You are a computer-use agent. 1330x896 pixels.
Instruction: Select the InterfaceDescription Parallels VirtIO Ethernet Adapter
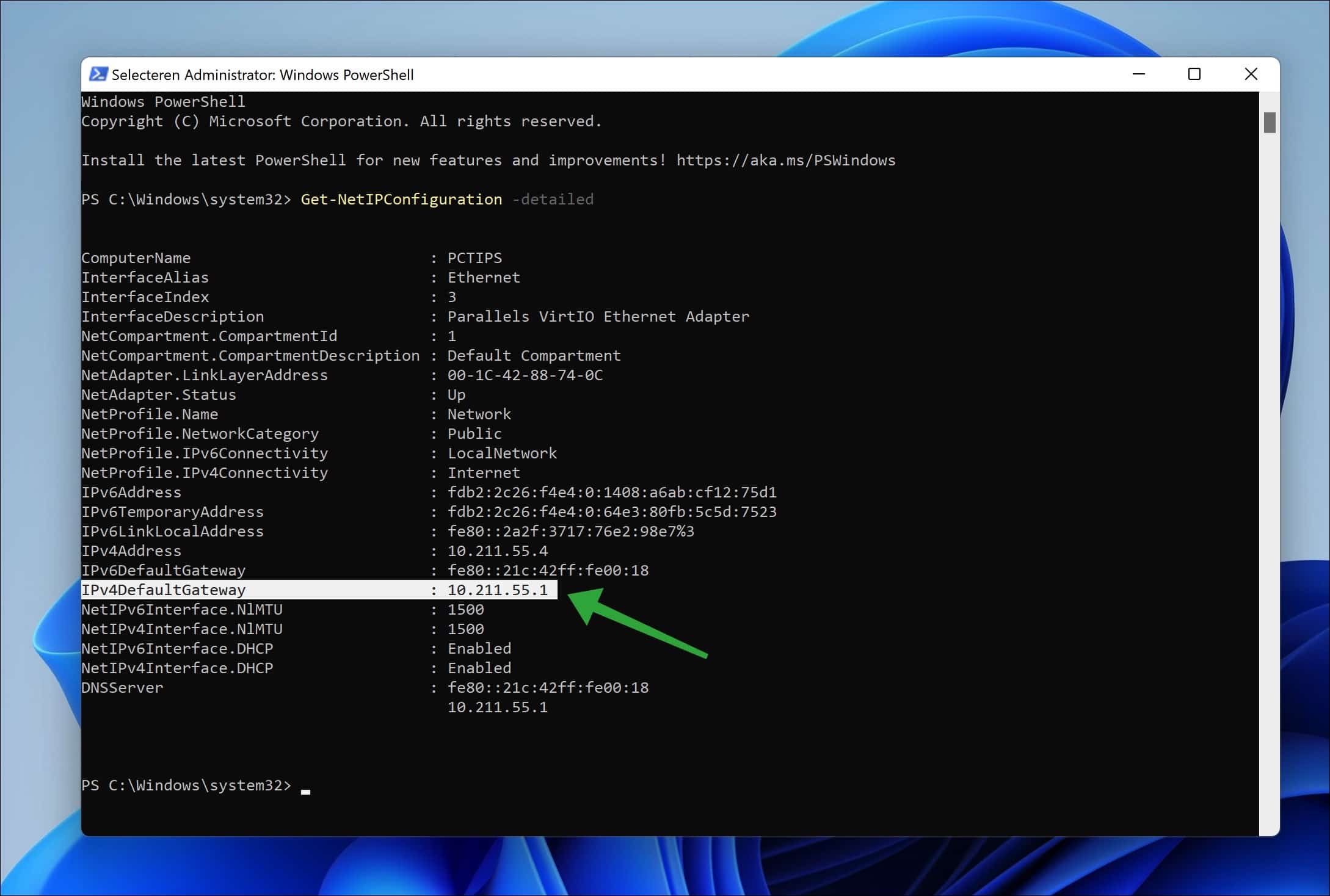[x=597, y=316]
